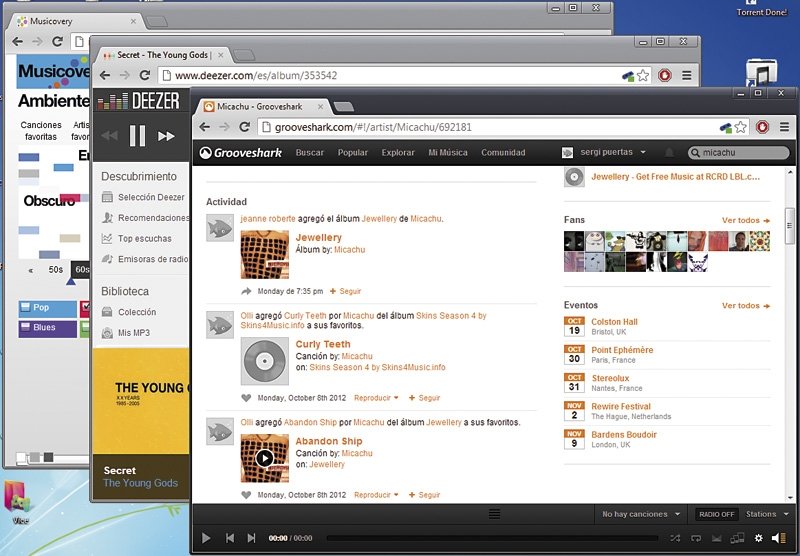800x556 pixels.
Task: Open a new tab in Grooveshark window
Action: (343, 106)
